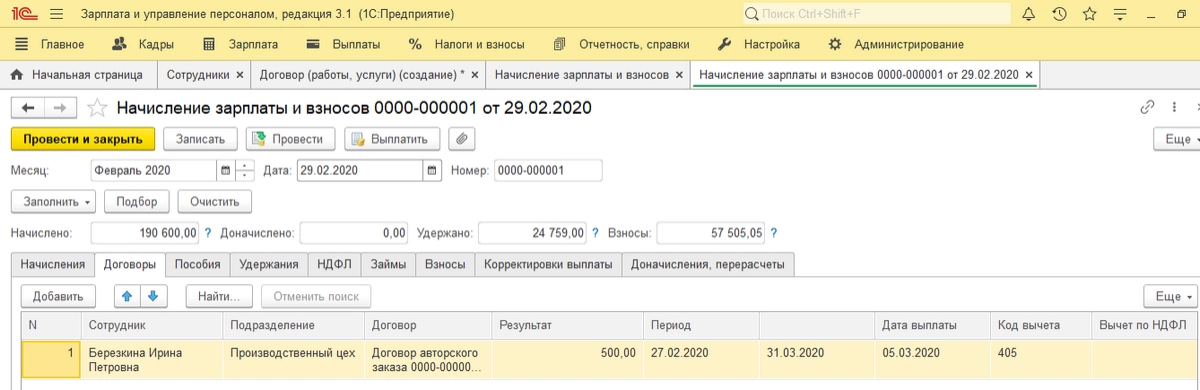Select Березкина Ирина Петровна cell
1200x390 pixels.
[152, 360]
